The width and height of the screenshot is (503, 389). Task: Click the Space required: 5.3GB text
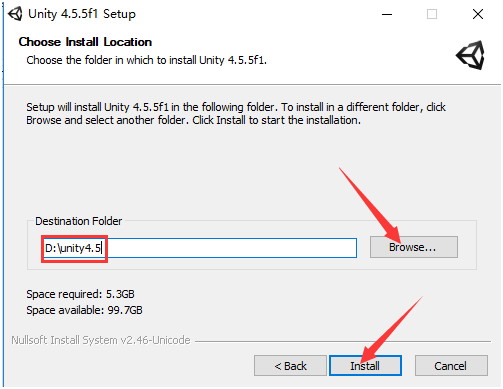(80, 294)
